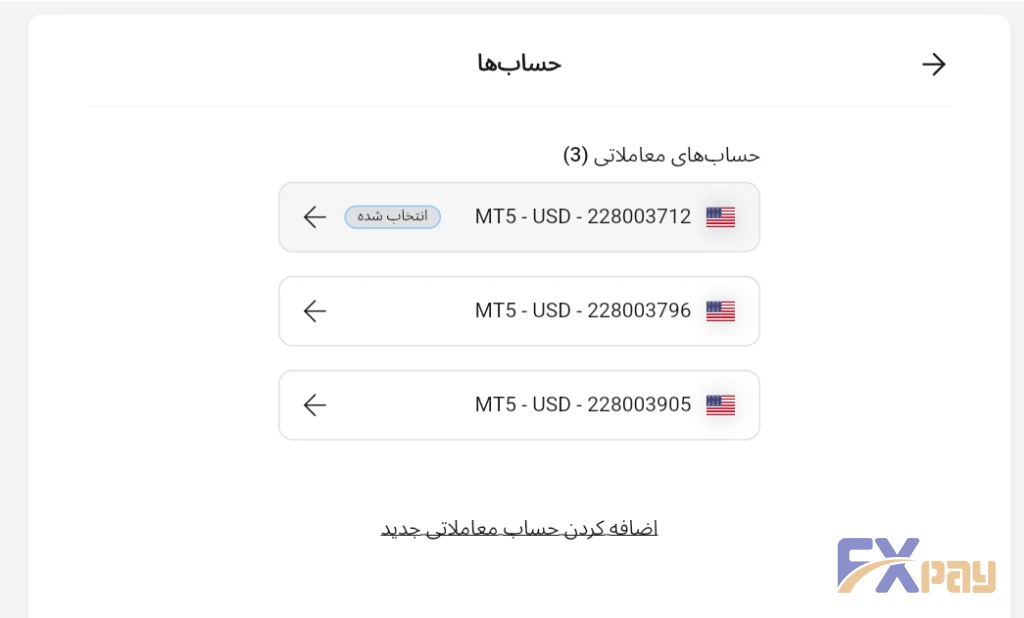Click the back arrow beside the page title
Screen dimensions: 1024x618
[933, 64]
